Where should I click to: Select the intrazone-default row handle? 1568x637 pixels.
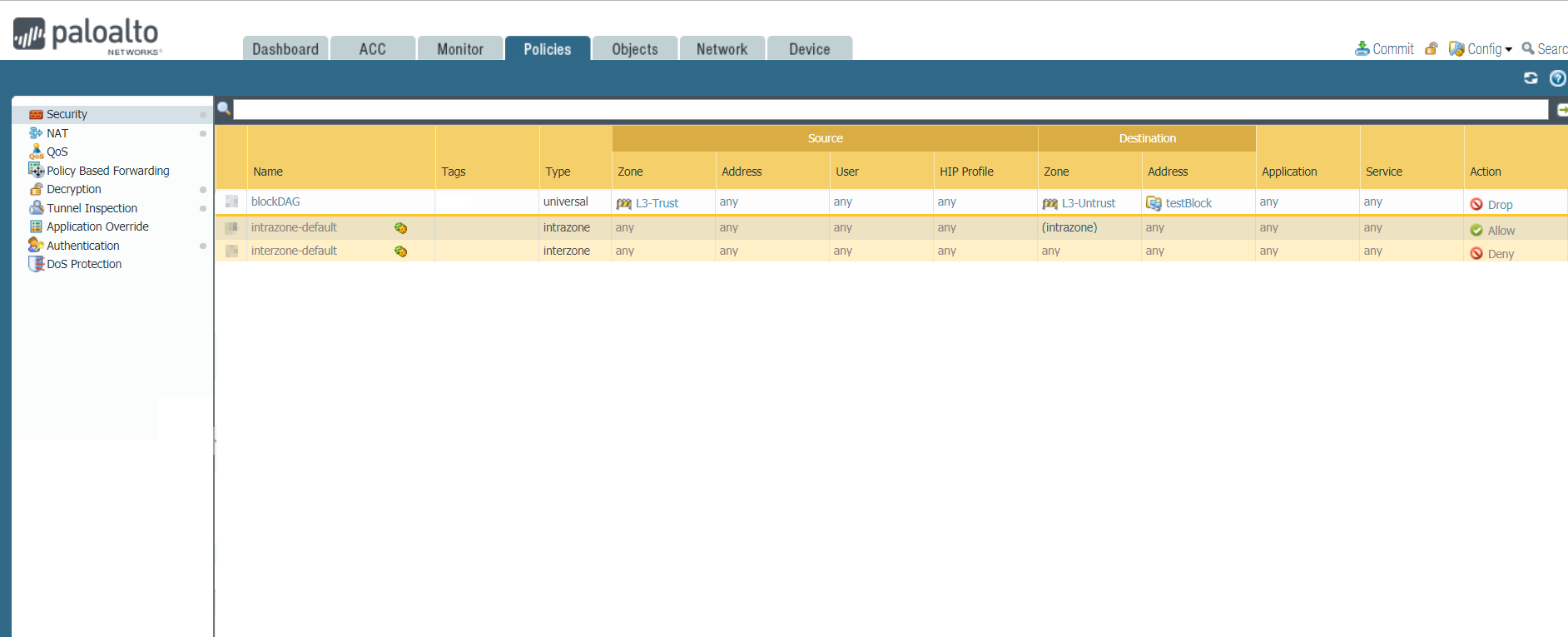(x=231, y=227)
